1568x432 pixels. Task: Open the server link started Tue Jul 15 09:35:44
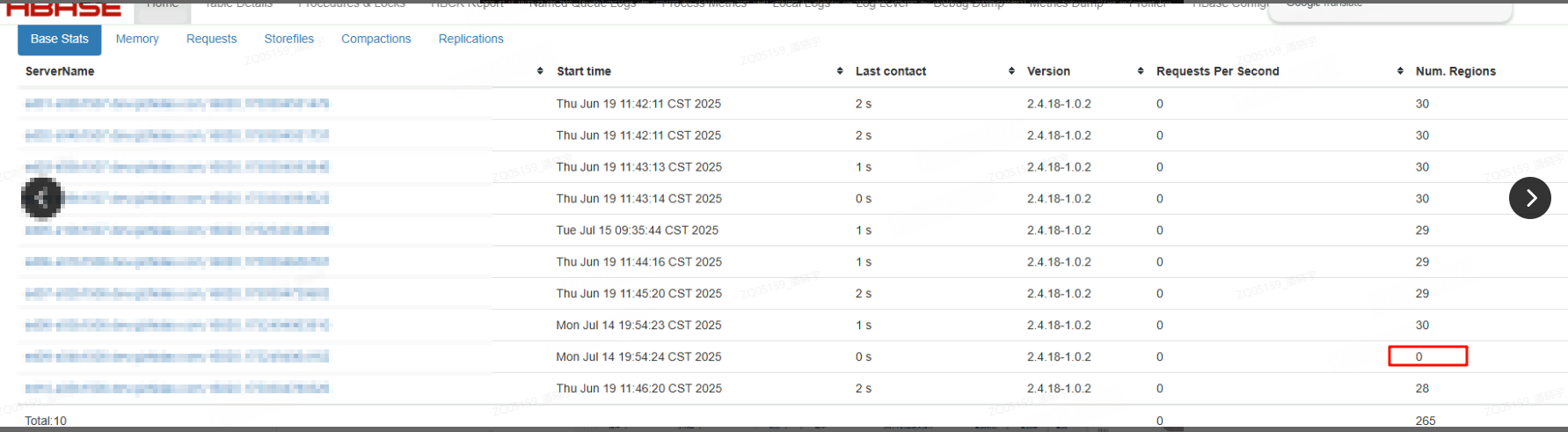point(177,231)
